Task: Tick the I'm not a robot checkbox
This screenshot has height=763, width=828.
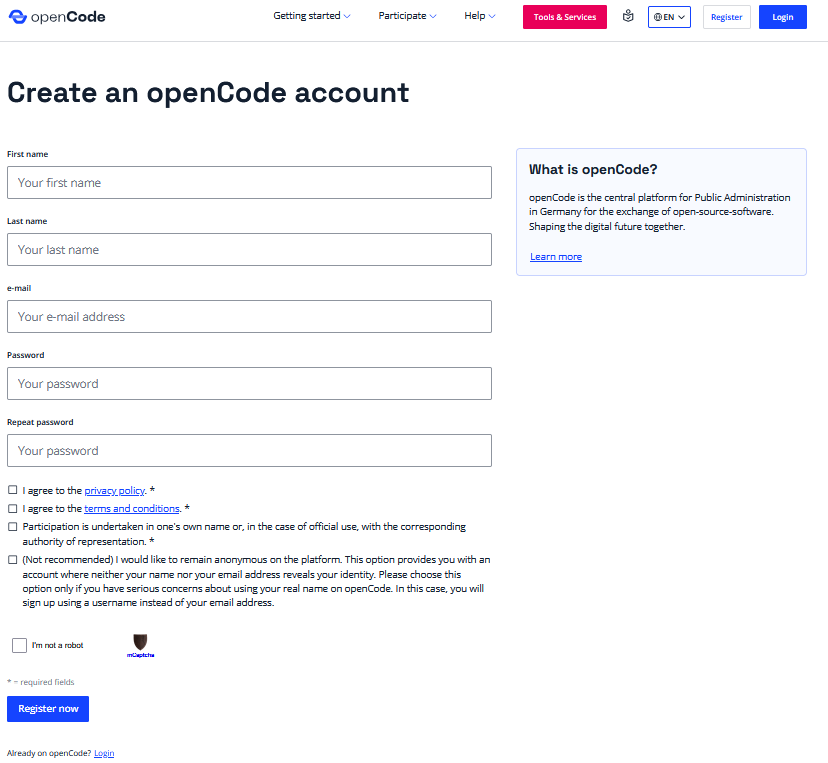Action: click(x=19, y=644)
